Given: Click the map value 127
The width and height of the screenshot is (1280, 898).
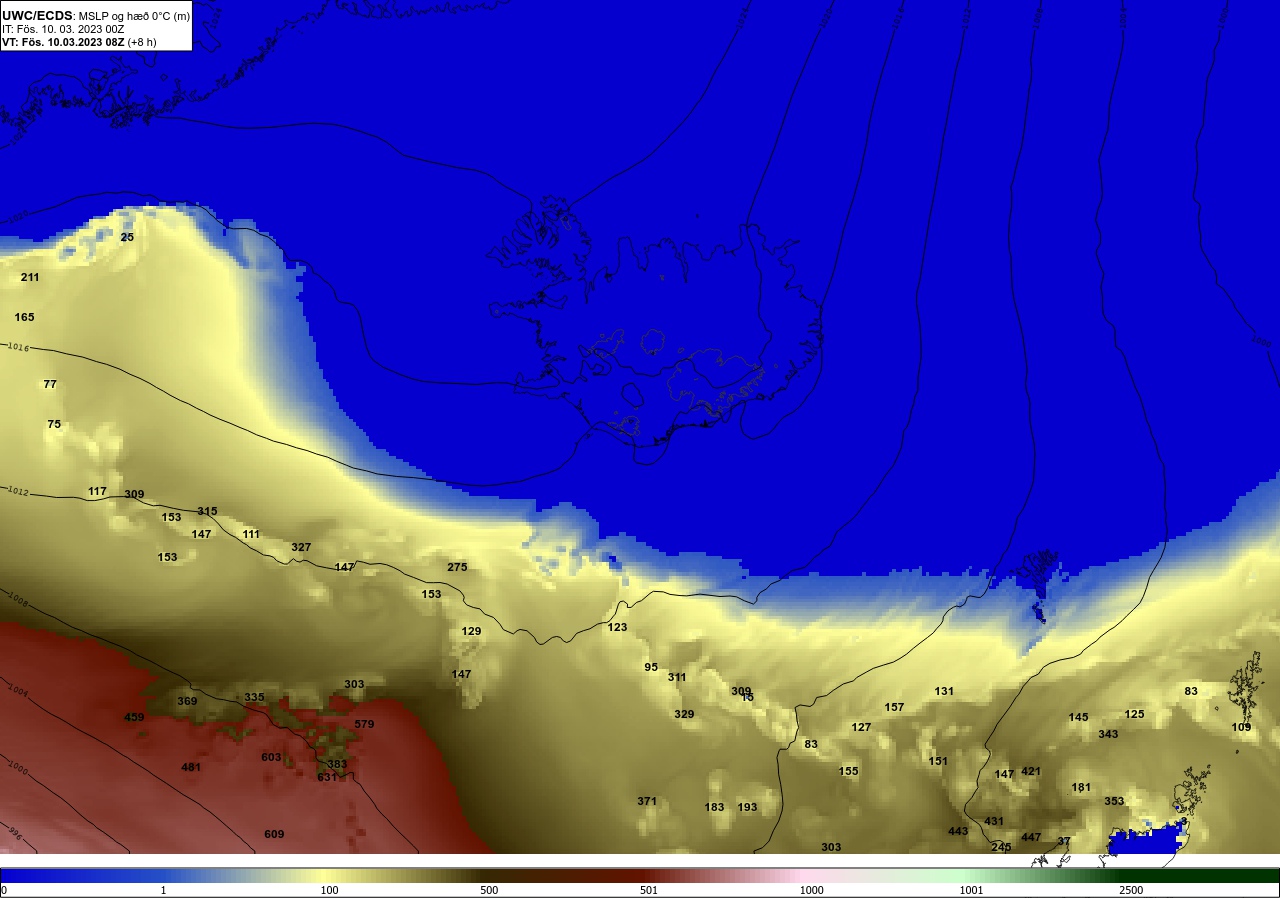Looking at the screenshot, I should coord(861,727).
